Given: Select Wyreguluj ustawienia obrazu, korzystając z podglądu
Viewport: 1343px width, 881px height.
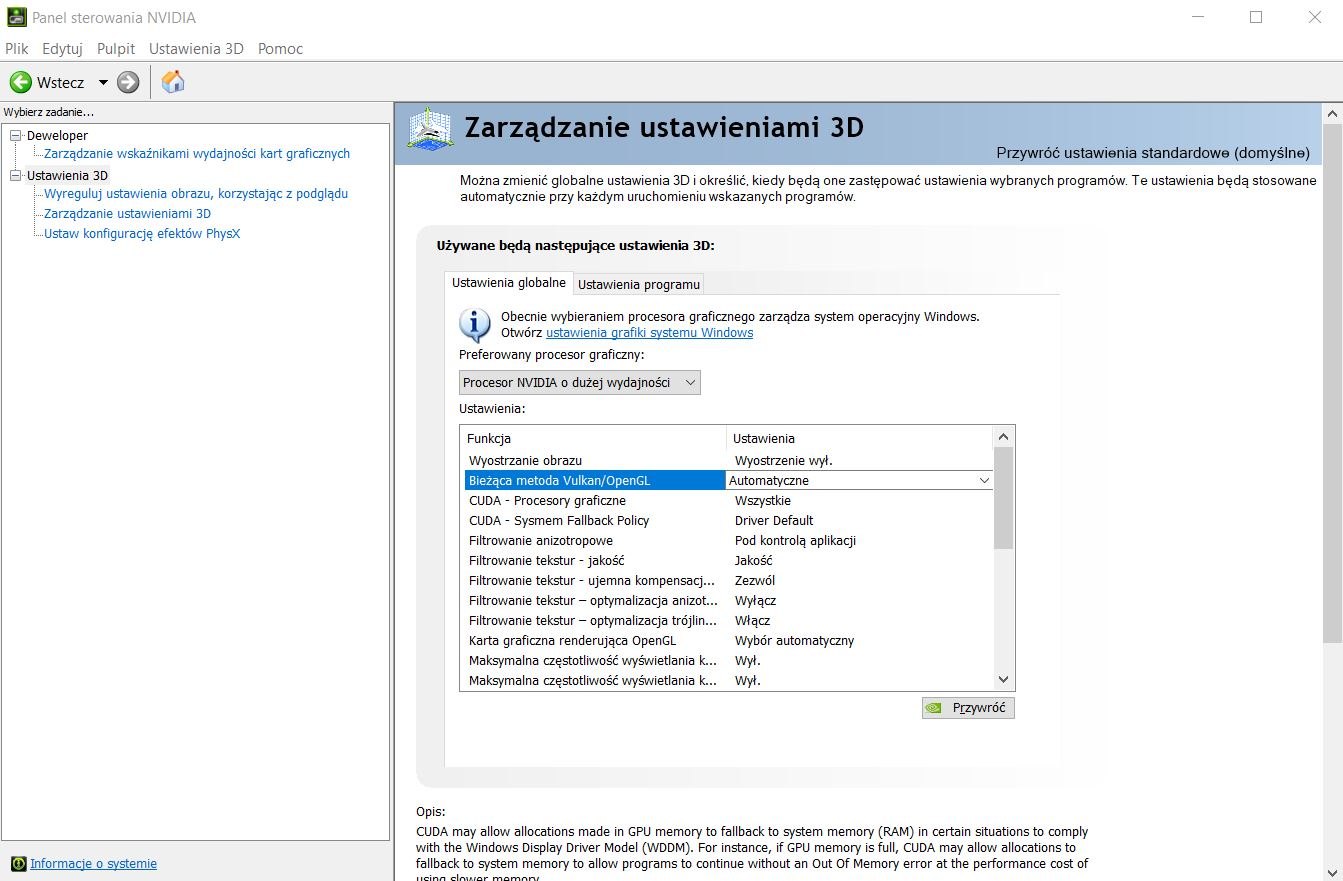Looking at the screenshot, I should [196, 193].
